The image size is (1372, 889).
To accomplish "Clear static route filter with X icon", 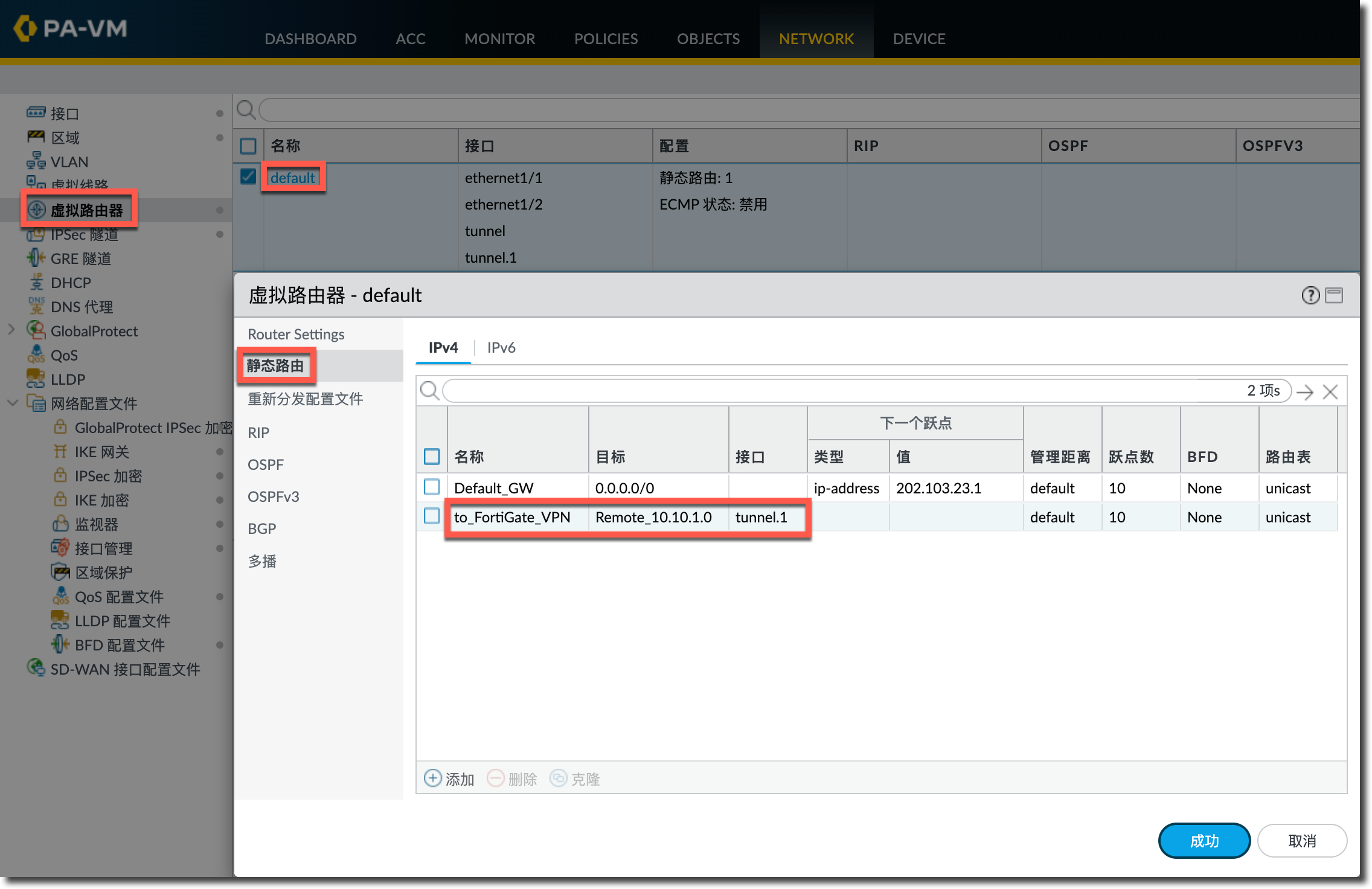I will [1330, 392].
